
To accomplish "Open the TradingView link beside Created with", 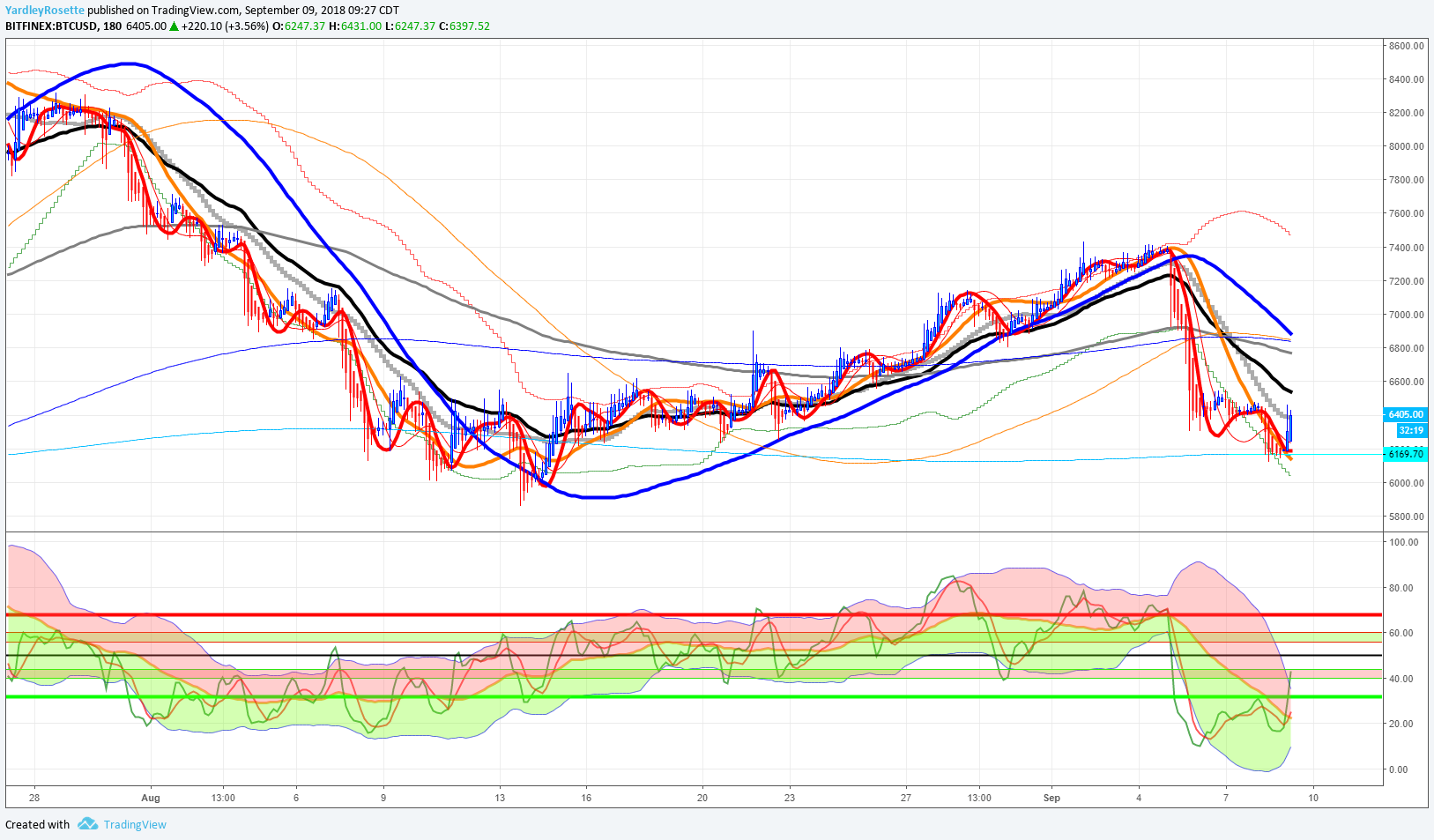I will (x=135, y=825).
